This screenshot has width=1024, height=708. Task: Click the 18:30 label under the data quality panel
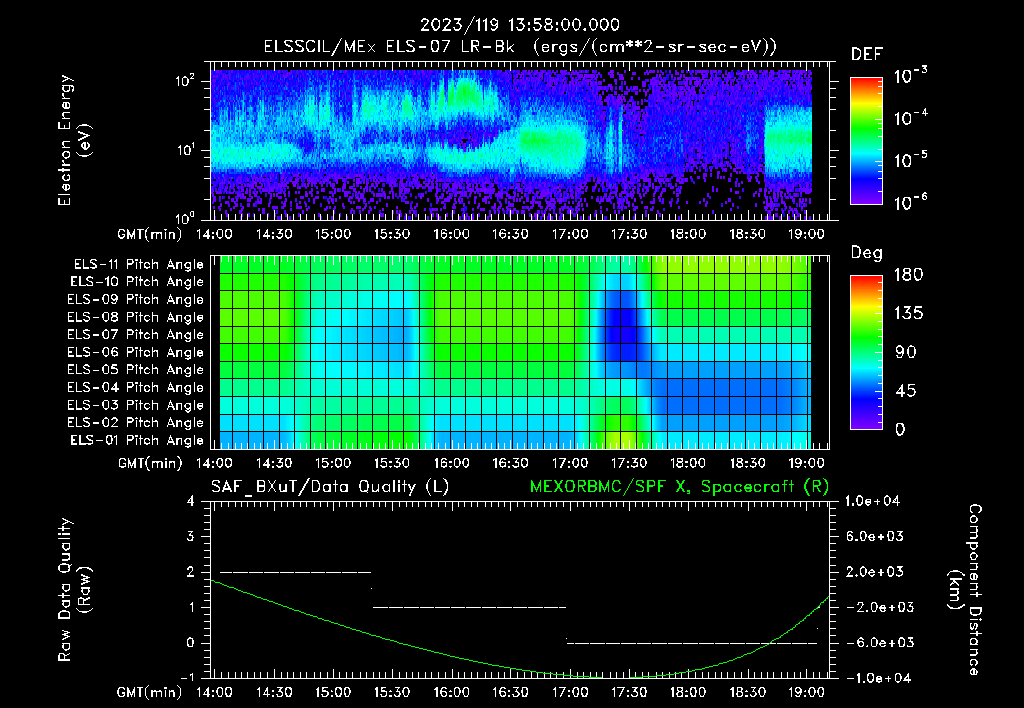tap(747, 692)
